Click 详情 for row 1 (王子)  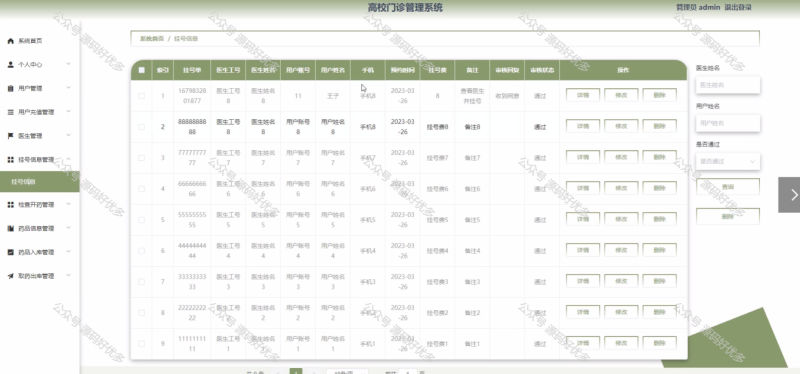pyautogui.click(x=583, y=95)
